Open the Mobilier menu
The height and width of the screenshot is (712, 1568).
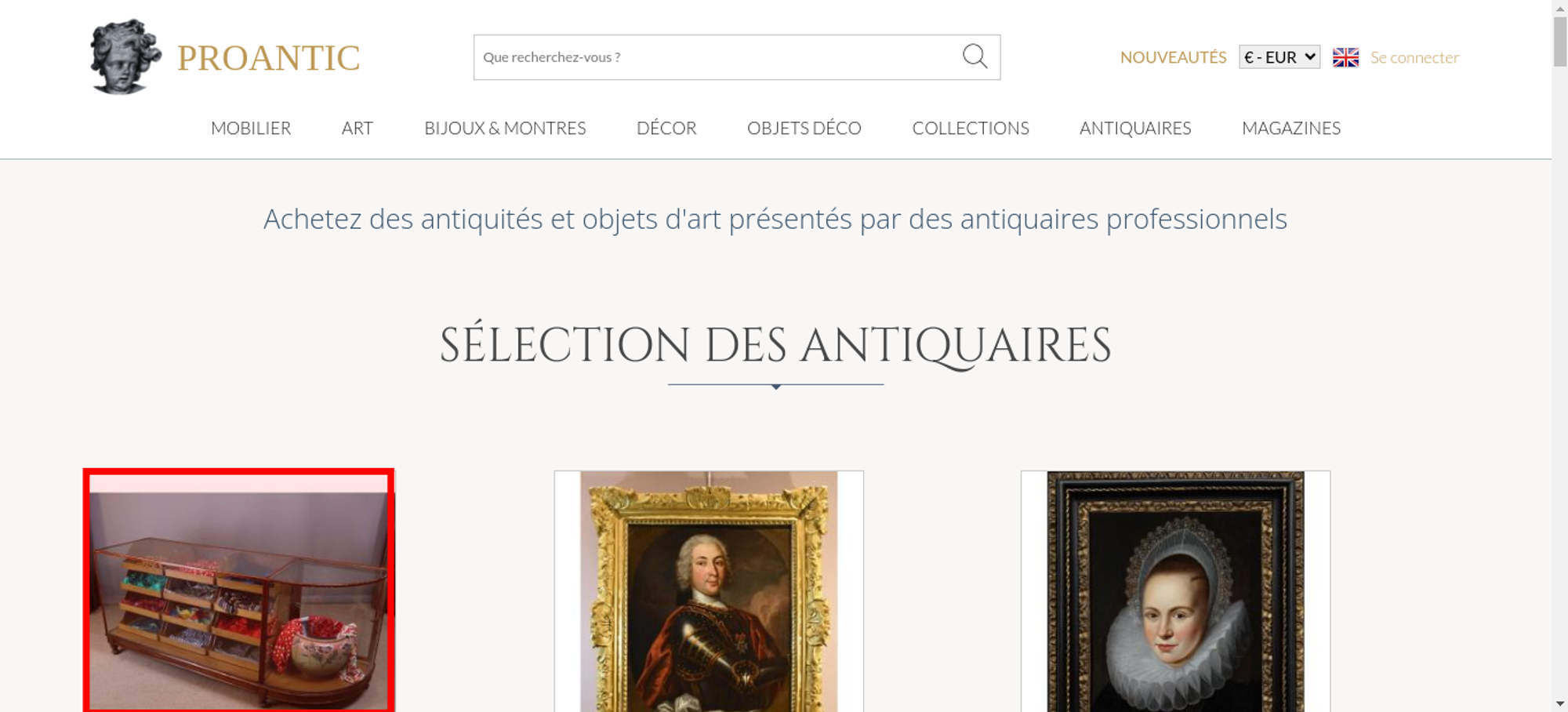[251, 128]
